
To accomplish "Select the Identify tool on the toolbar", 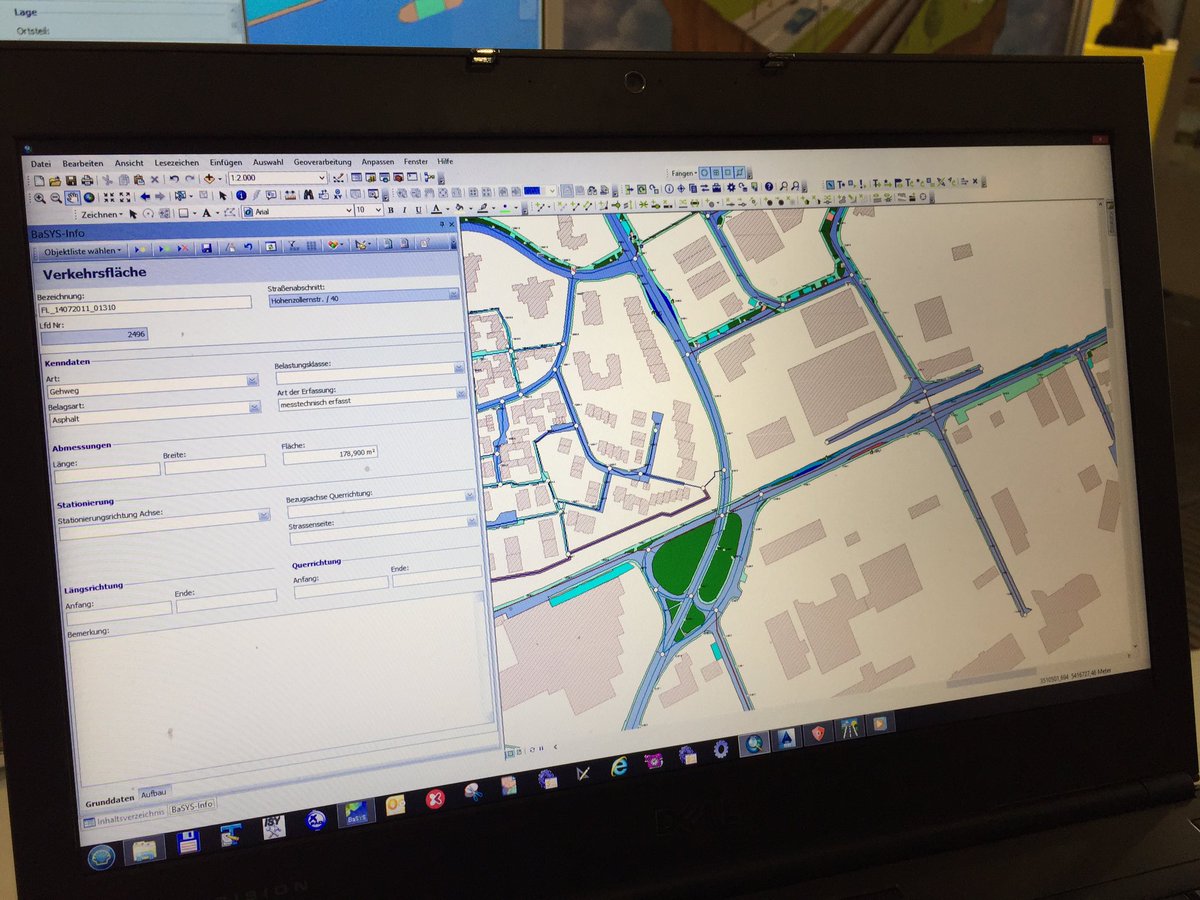I will coord(240,195).
